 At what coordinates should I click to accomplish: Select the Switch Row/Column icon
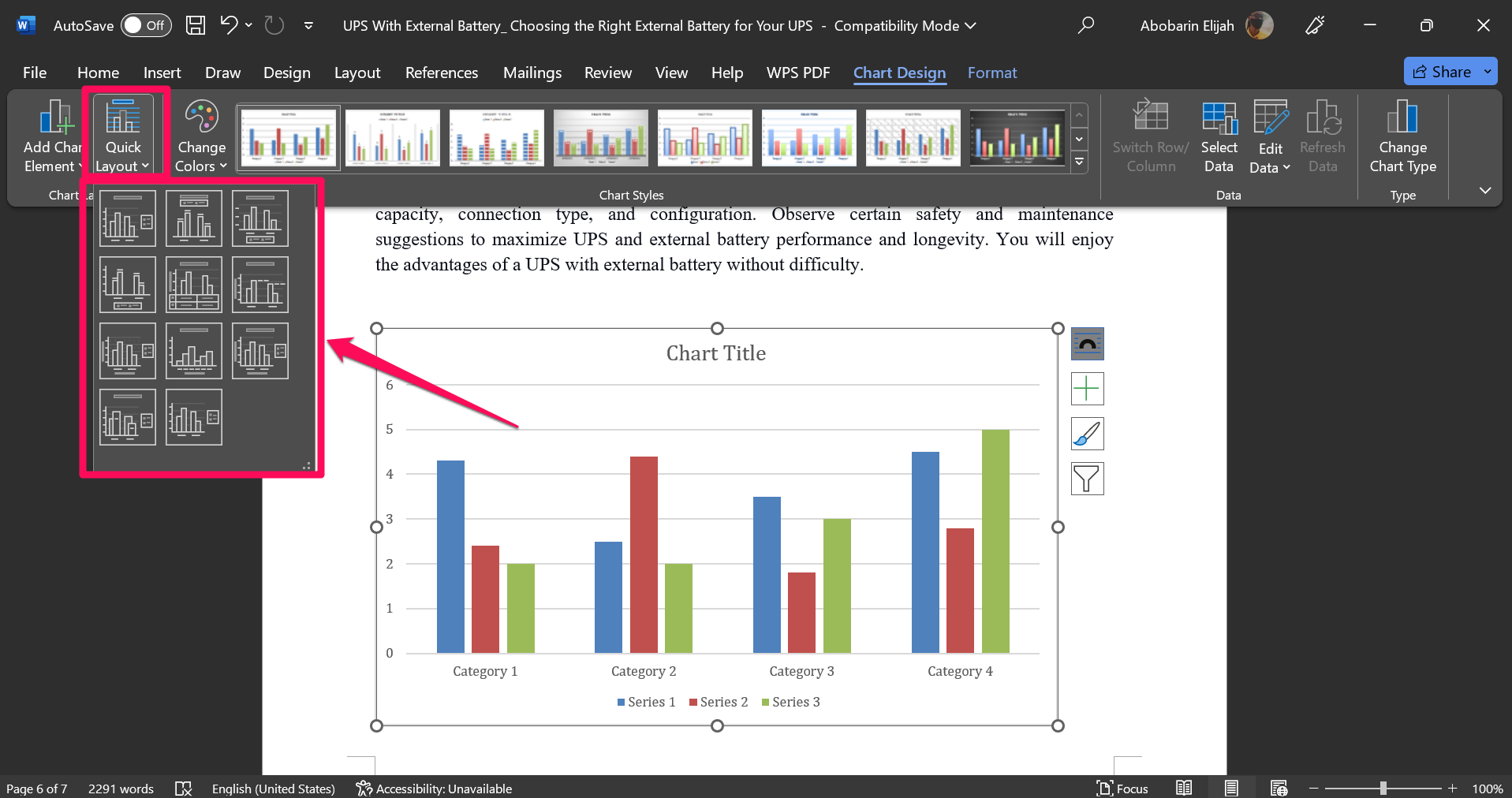coord(1150,134)
